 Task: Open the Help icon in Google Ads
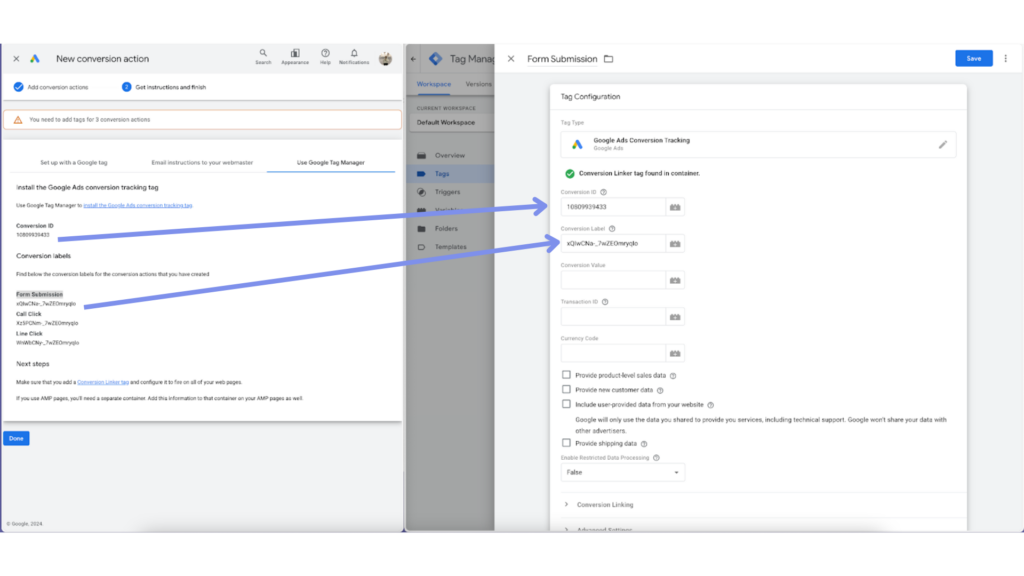325,57
